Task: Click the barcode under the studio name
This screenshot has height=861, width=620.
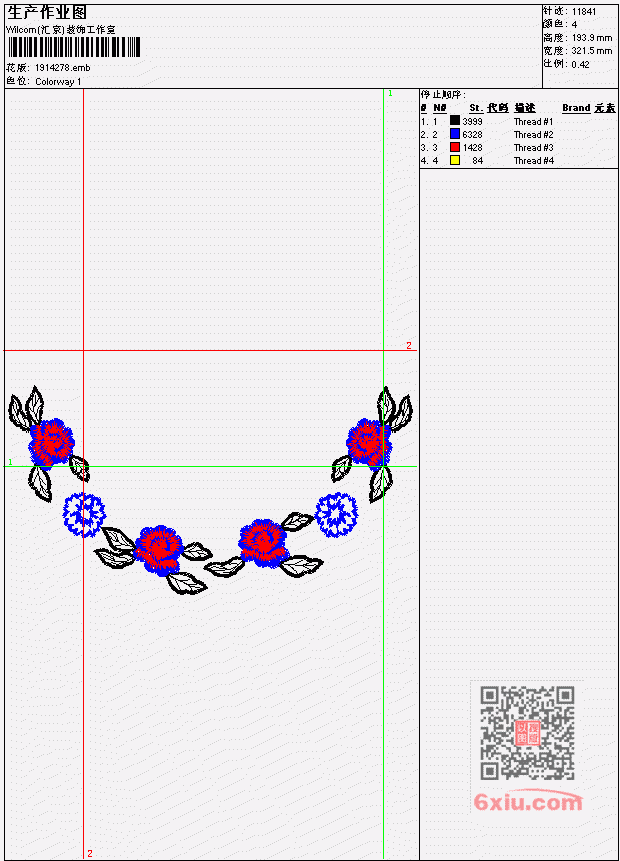Action: click(x=74, y=47)
